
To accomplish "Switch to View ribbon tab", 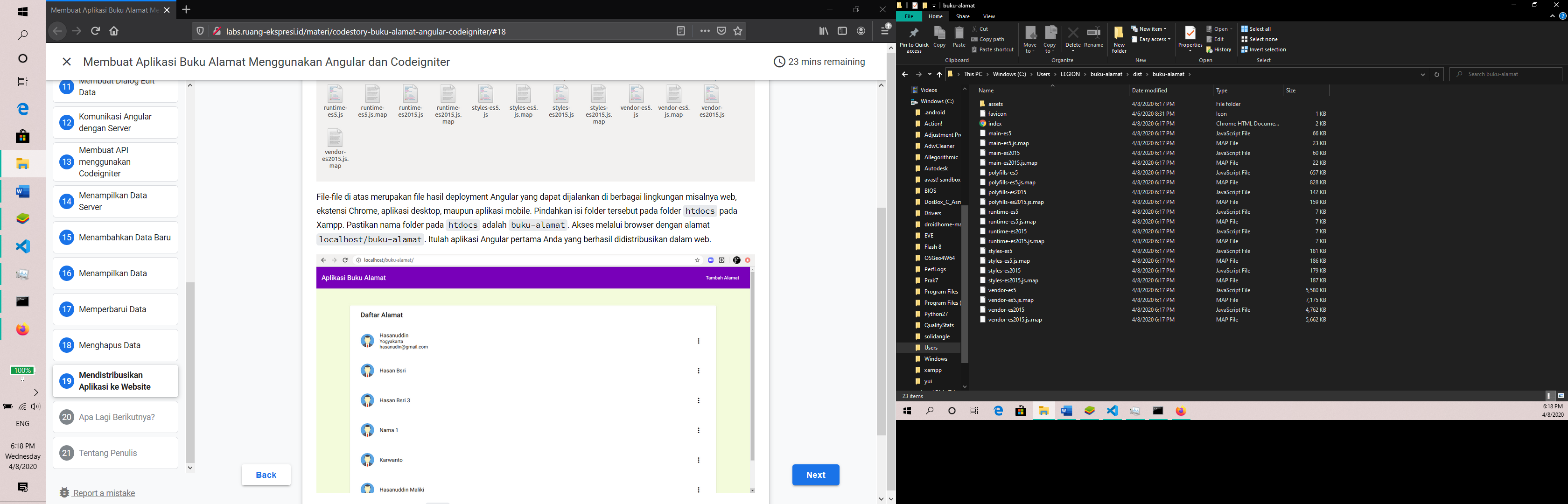I will tap(989, 16).
